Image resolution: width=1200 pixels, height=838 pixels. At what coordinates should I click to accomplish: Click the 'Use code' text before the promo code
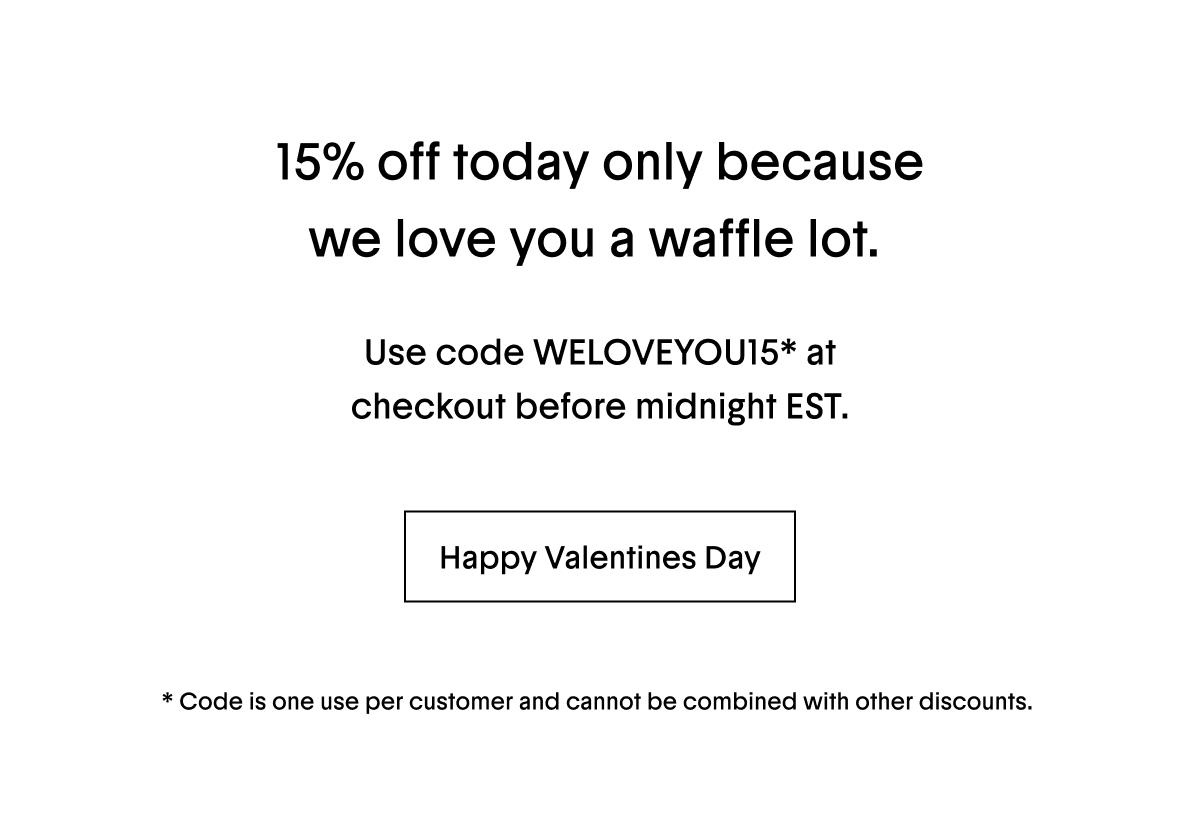pyautogui.click(x=445, y=352)
